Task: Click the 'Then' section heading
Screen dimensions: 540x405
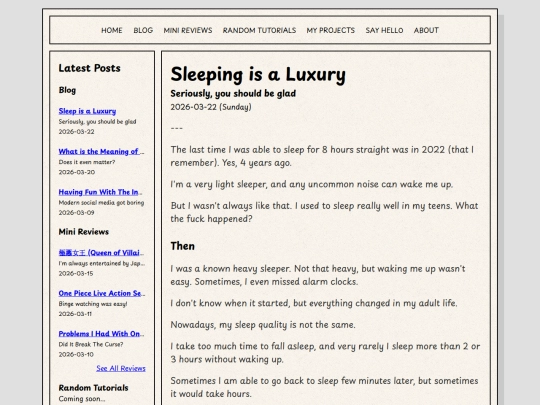Action: (183, 246)
